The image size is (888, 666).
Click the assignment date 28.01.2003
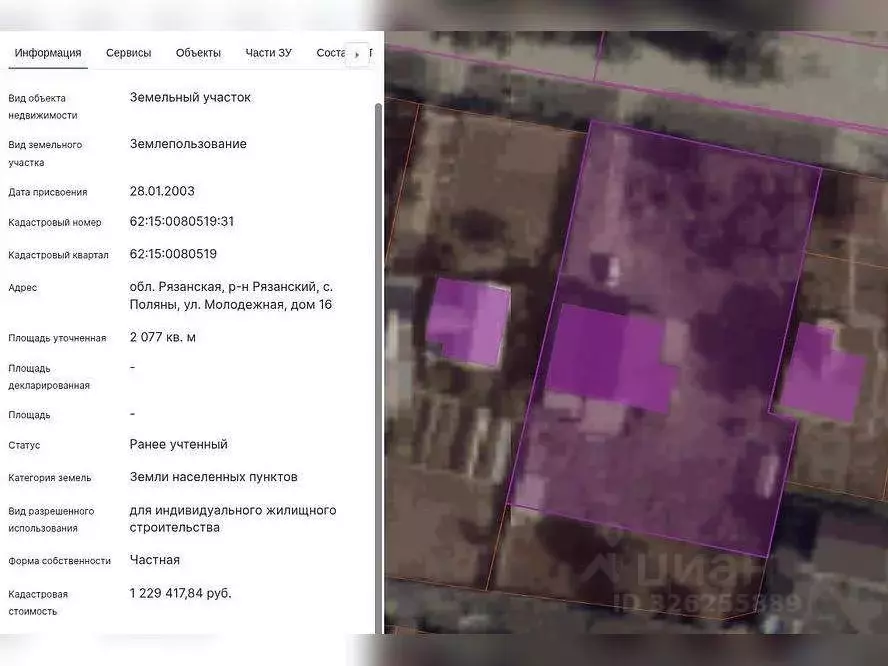(162, 191)
